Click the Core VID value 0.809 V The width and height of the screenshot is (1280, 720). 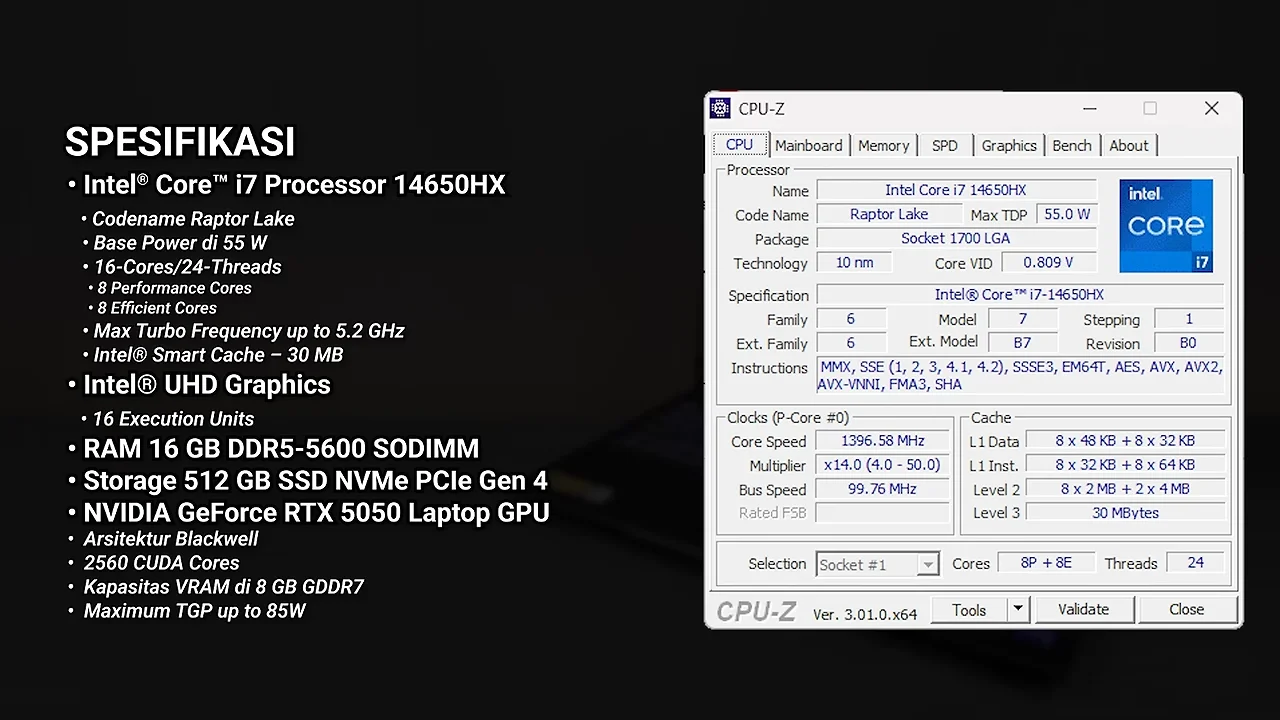1049,262
